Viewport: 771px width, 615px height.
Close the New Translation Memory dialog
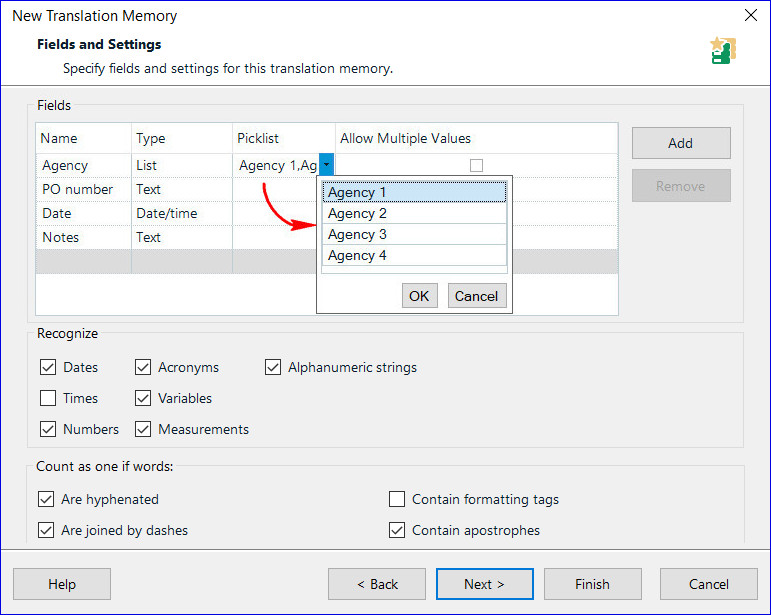click(750, 16)
